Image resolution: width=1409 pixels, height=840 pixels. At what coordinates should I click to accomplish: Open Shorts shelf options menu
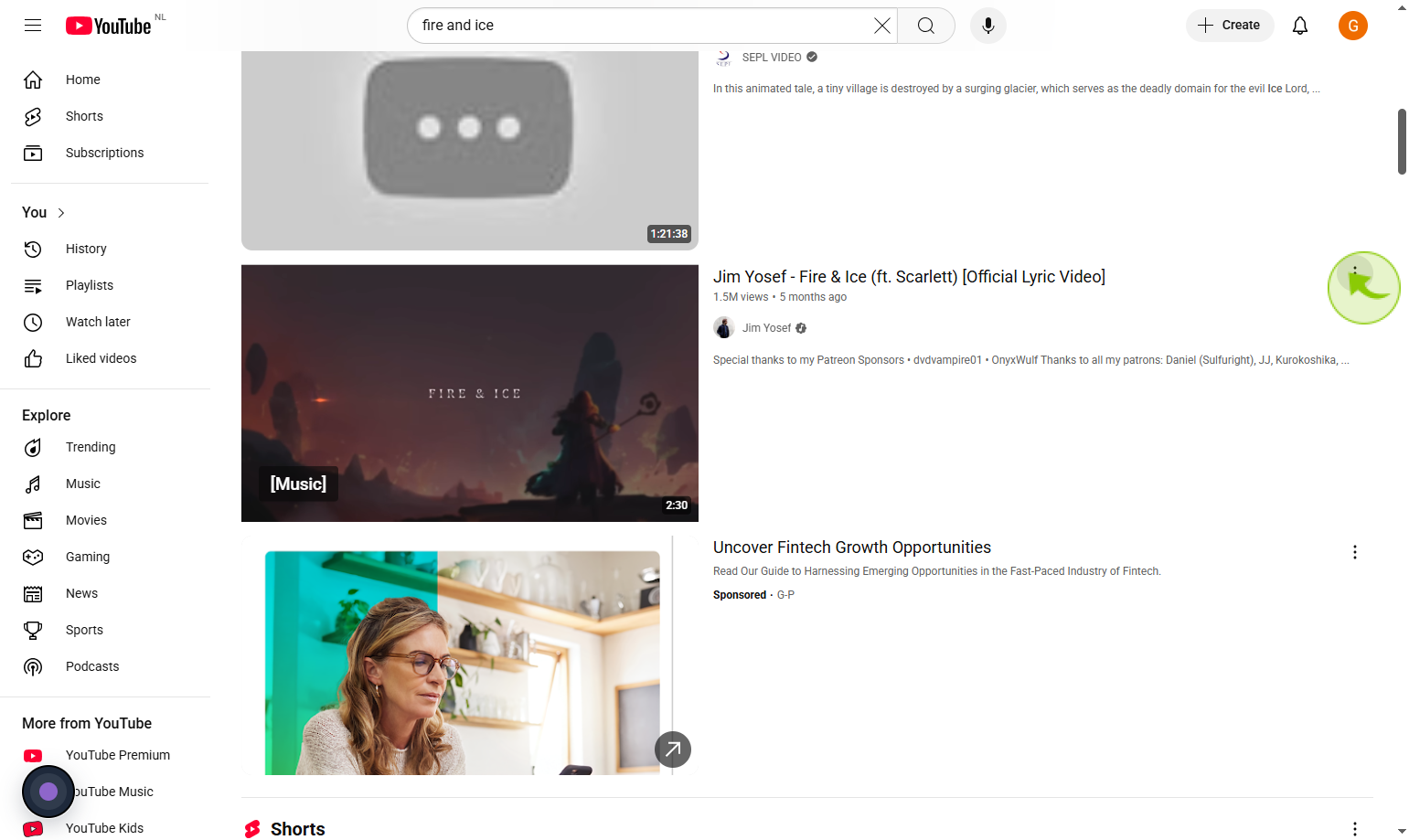pos(1355,829)
